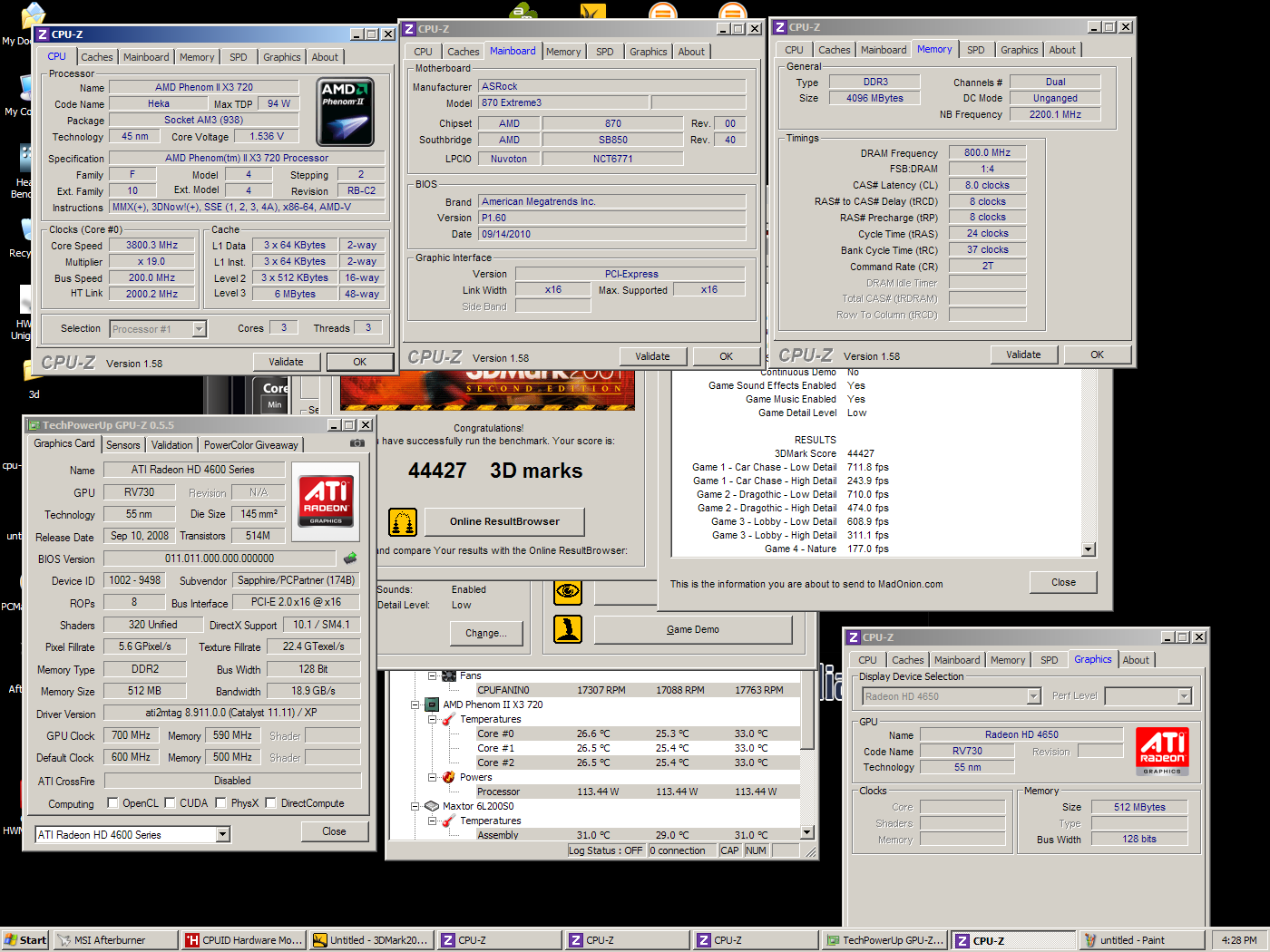Click Close in the 3DMark results dialog

click(x=1063, y=582)
